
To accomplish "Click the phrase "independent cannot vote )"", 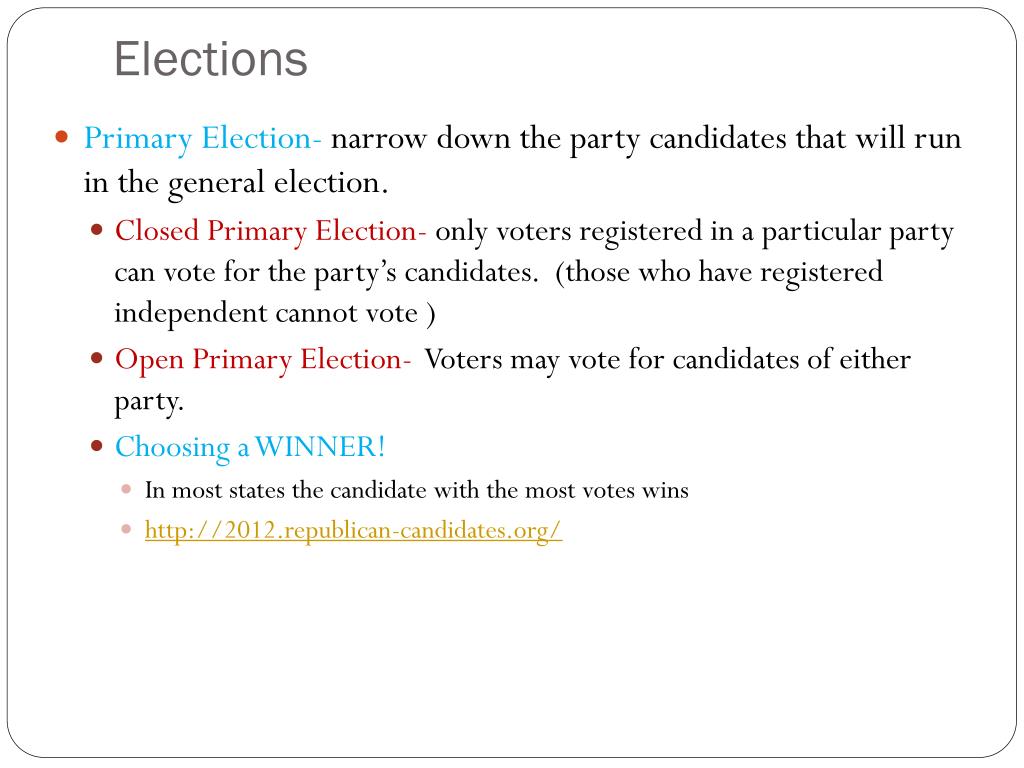I will point(275,313).
